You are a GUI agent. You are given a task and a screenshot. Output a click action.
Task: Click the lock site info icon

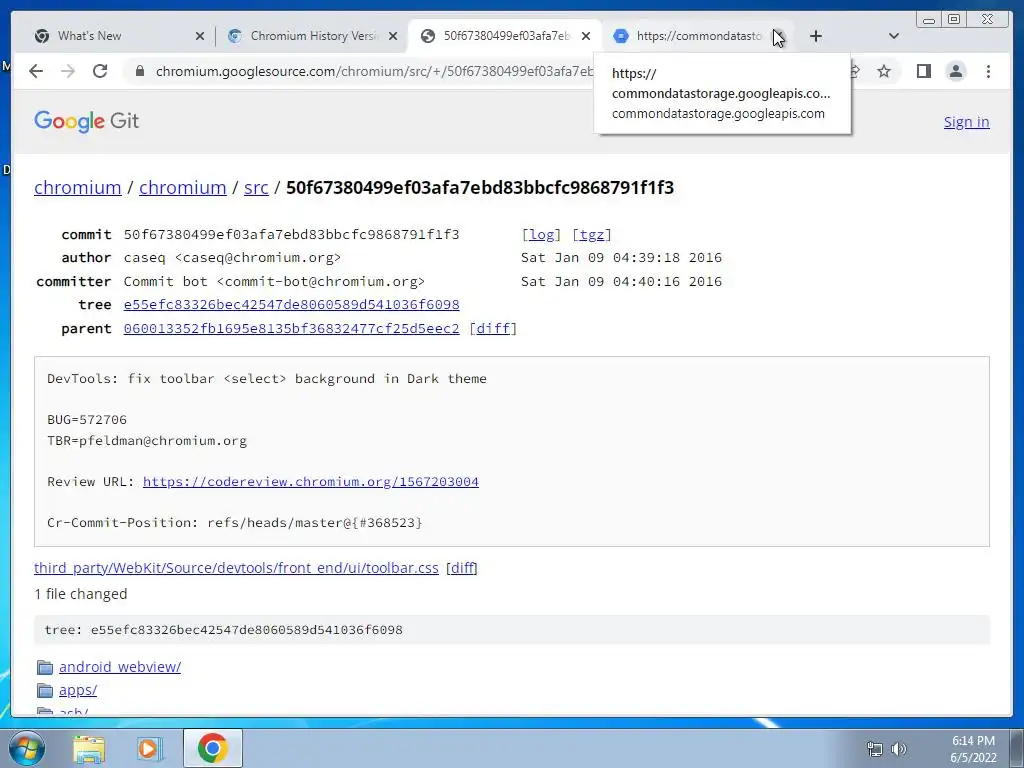point(139,71)
